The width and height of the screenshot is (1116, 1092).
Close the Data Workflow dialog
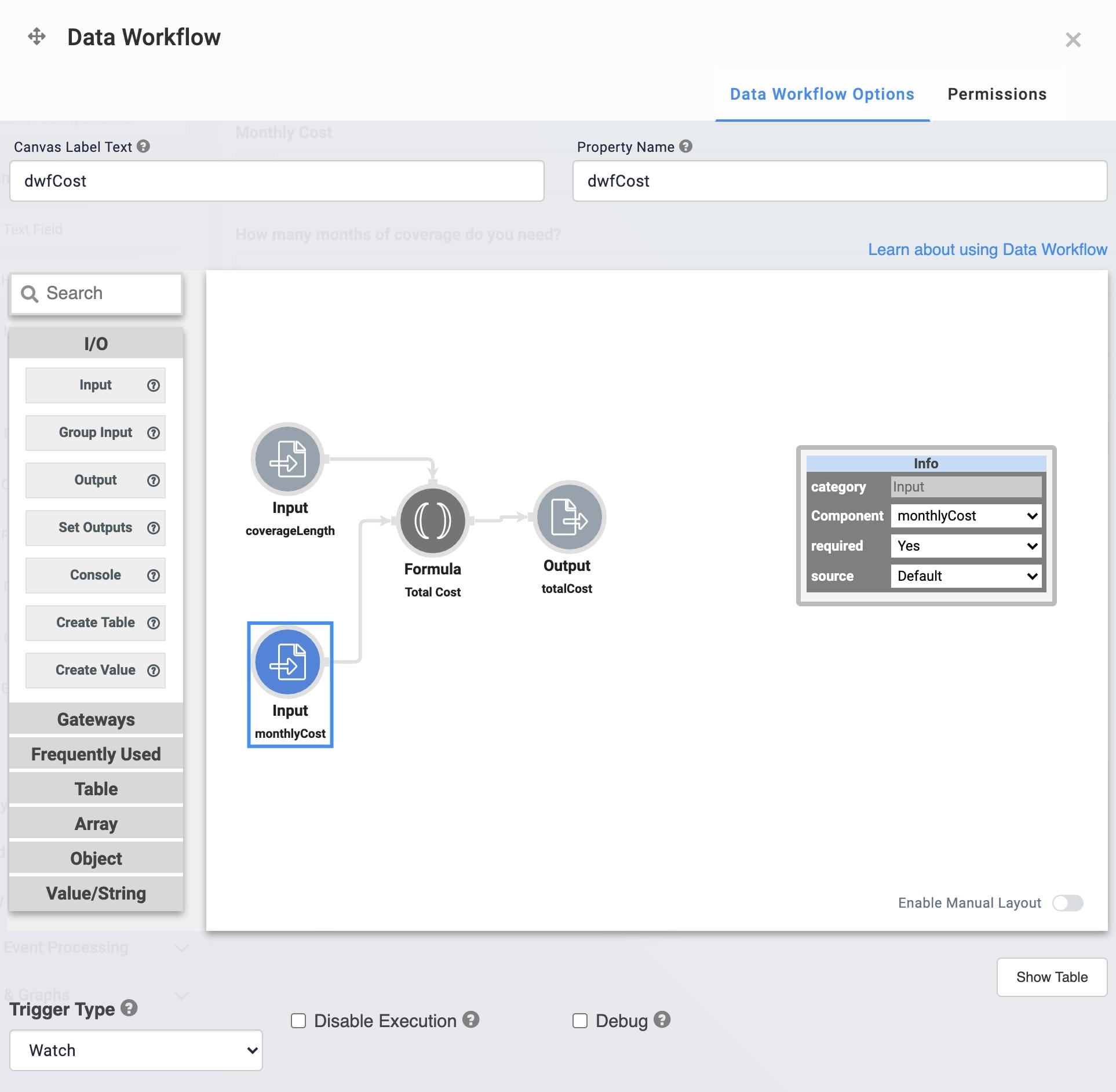point(1073,39)
